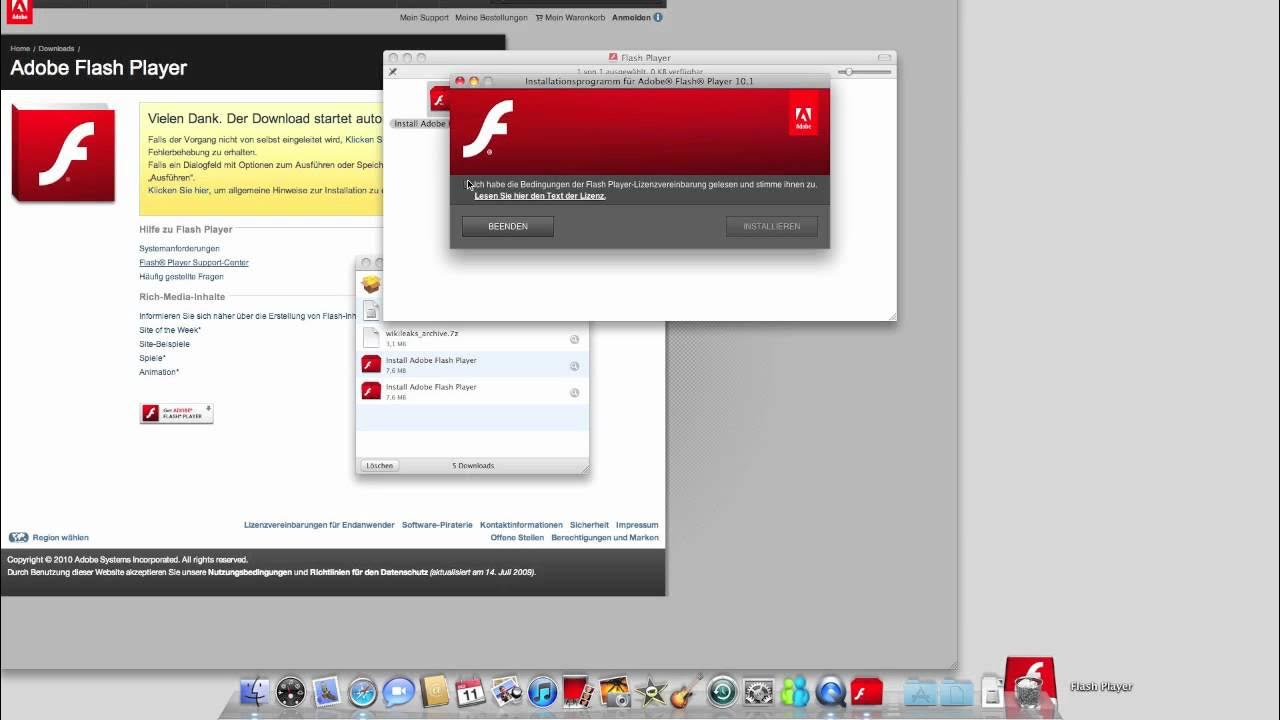
Task: Open Site of the Week link
Action: [x=170, y=330]
